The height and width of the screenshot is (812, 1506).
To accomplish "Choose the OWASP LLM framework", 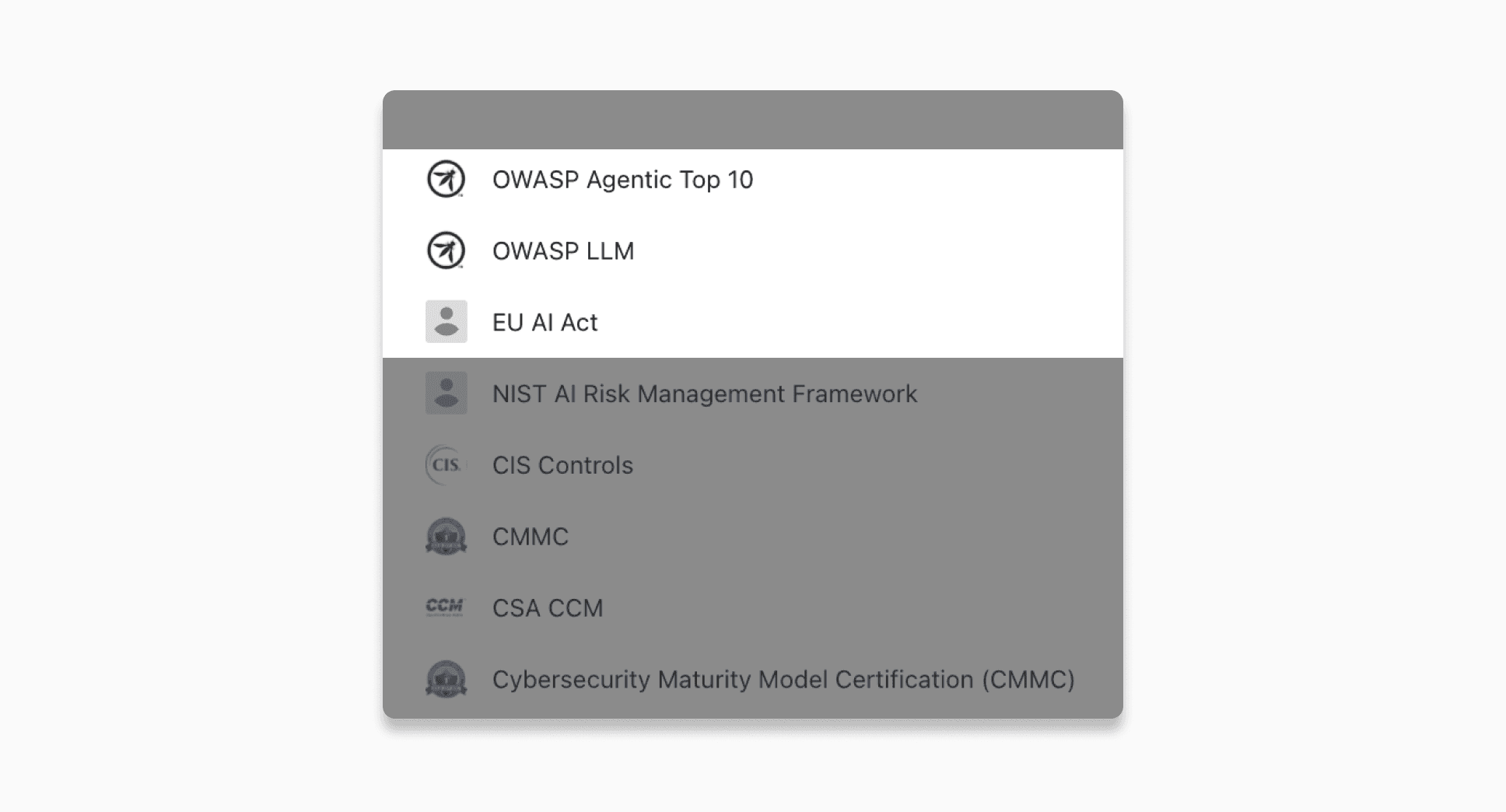I will [x=563, y=251].
